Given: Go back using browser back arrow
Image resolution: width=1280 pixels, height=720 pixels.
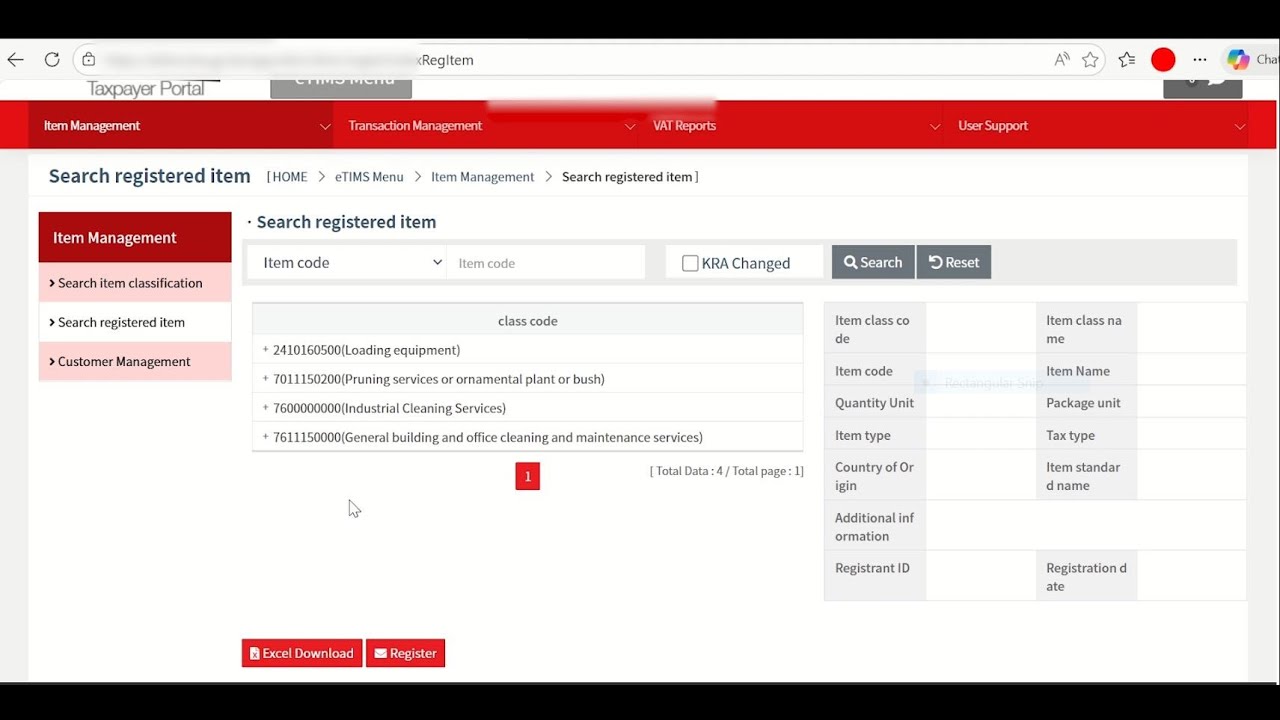Looking at the screenshot, I should [x=15, y=60].
